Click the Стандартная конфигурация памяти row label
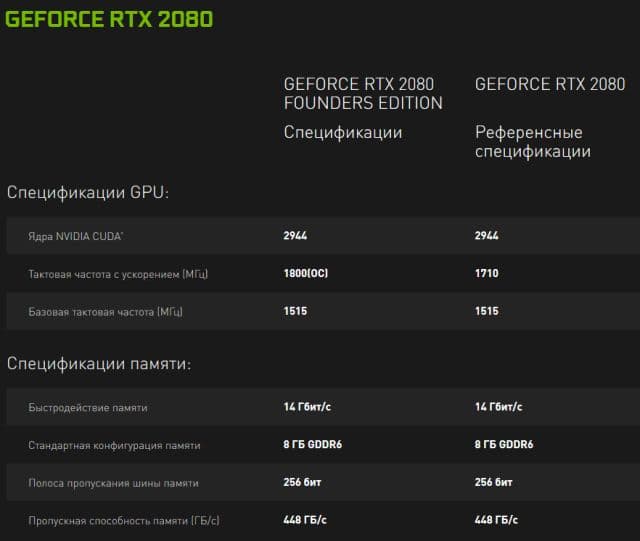The width and height of the screenshot is (640, 541). coord(114,445)
